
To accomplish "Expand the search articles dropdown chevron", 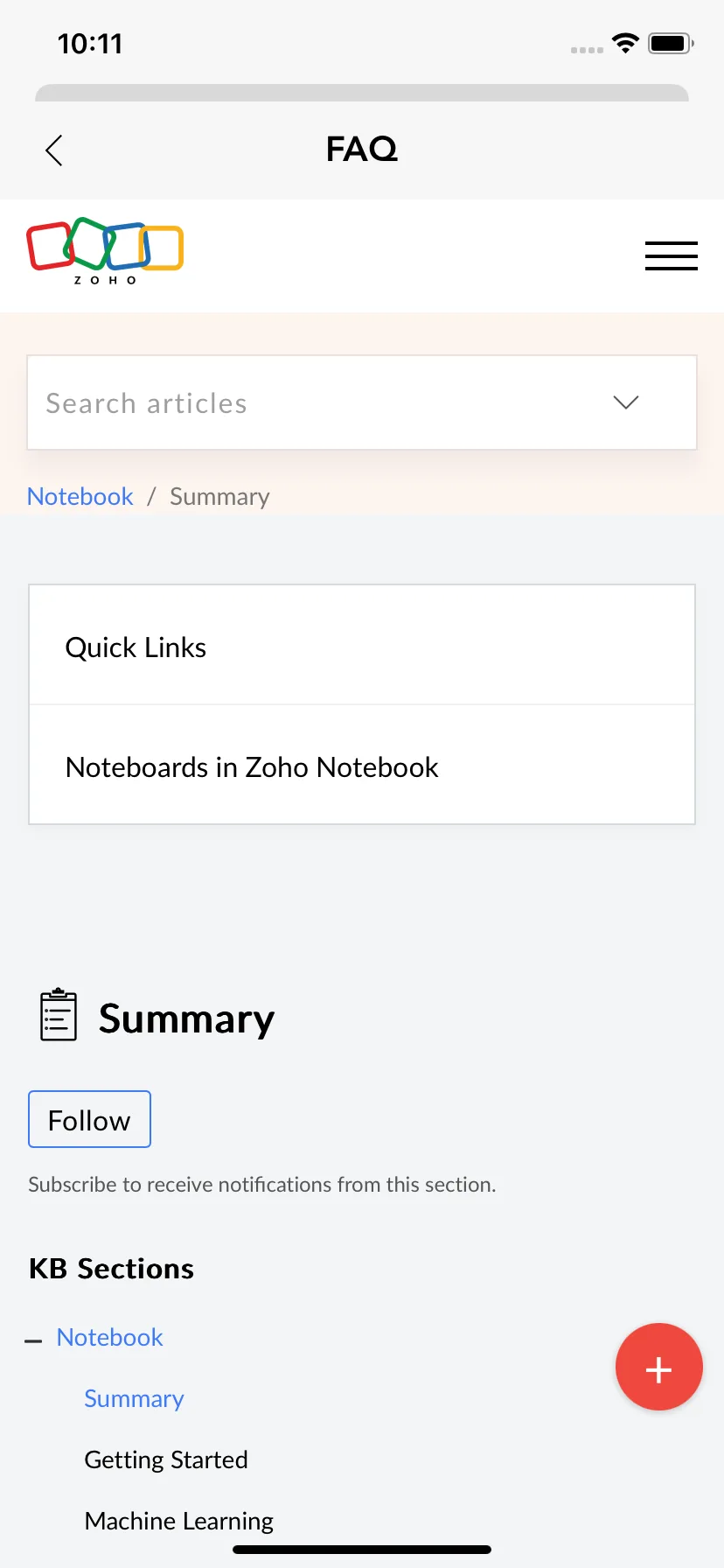I will pos(625,402).
